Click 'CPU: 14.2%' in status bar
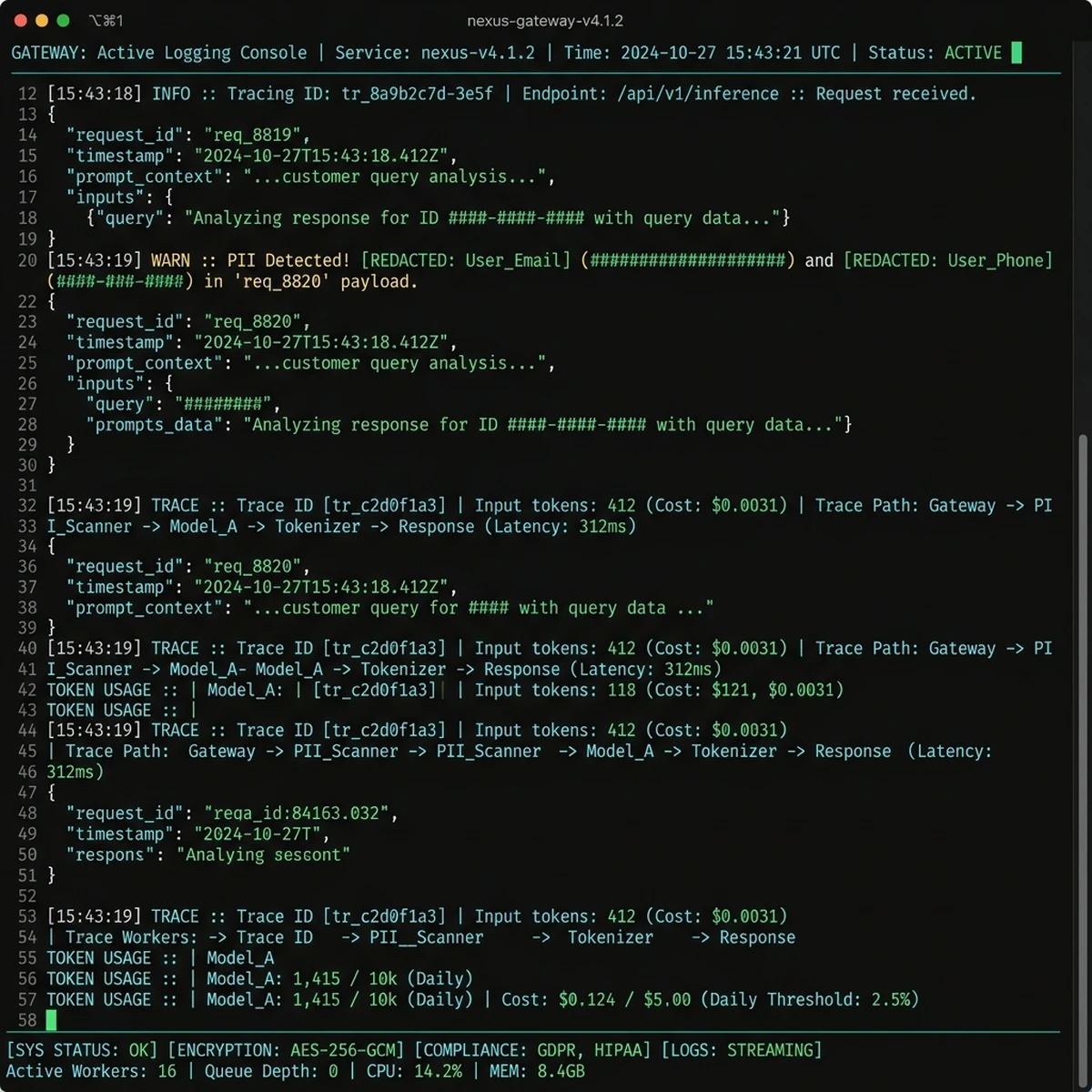The width and height of the screenshot is (1092, 1092). tap(414, 1071)
